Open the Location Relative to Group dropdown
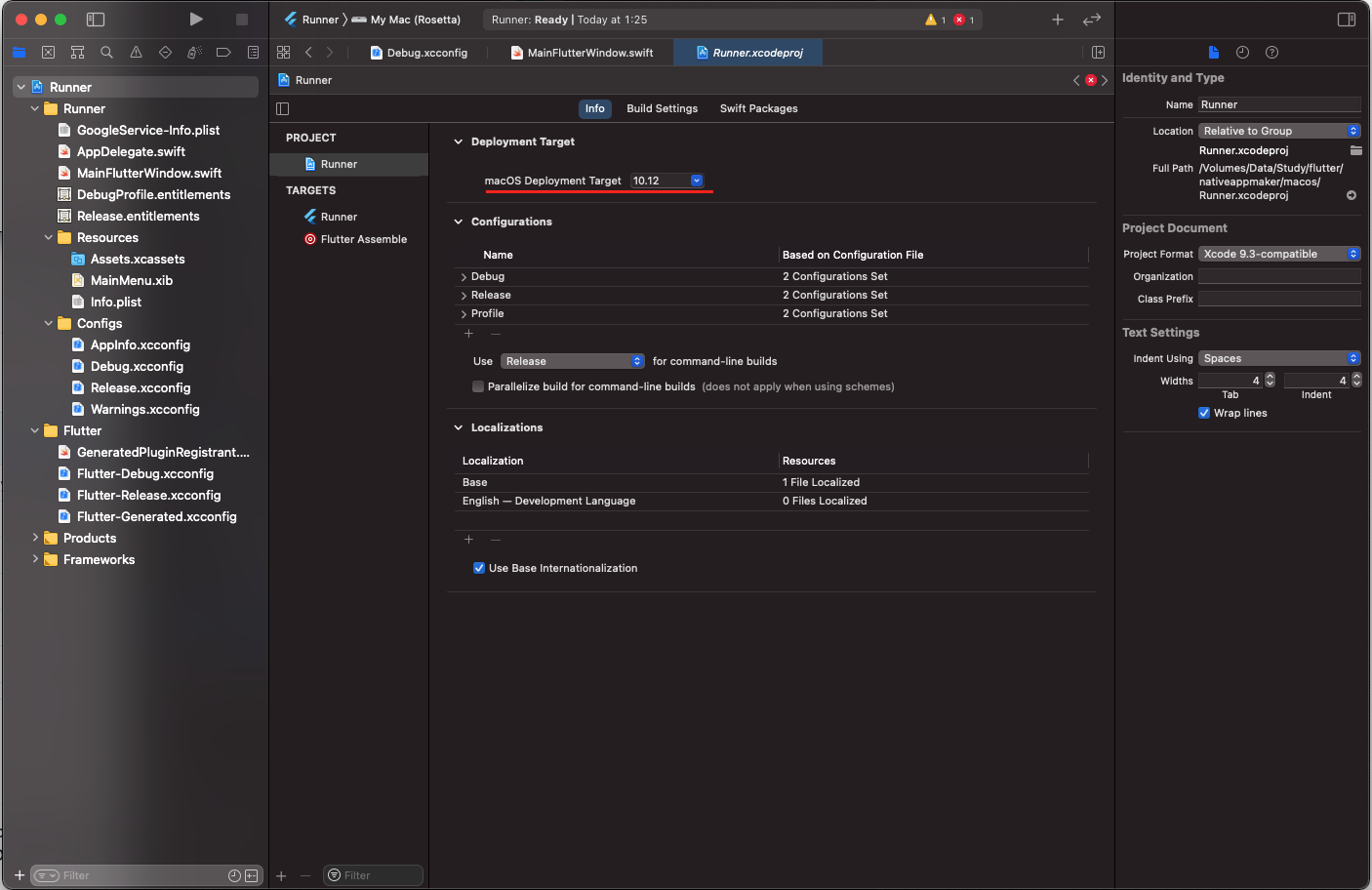The width and height of the screenshot is (1372, 890). click(x=1279, y=131)
